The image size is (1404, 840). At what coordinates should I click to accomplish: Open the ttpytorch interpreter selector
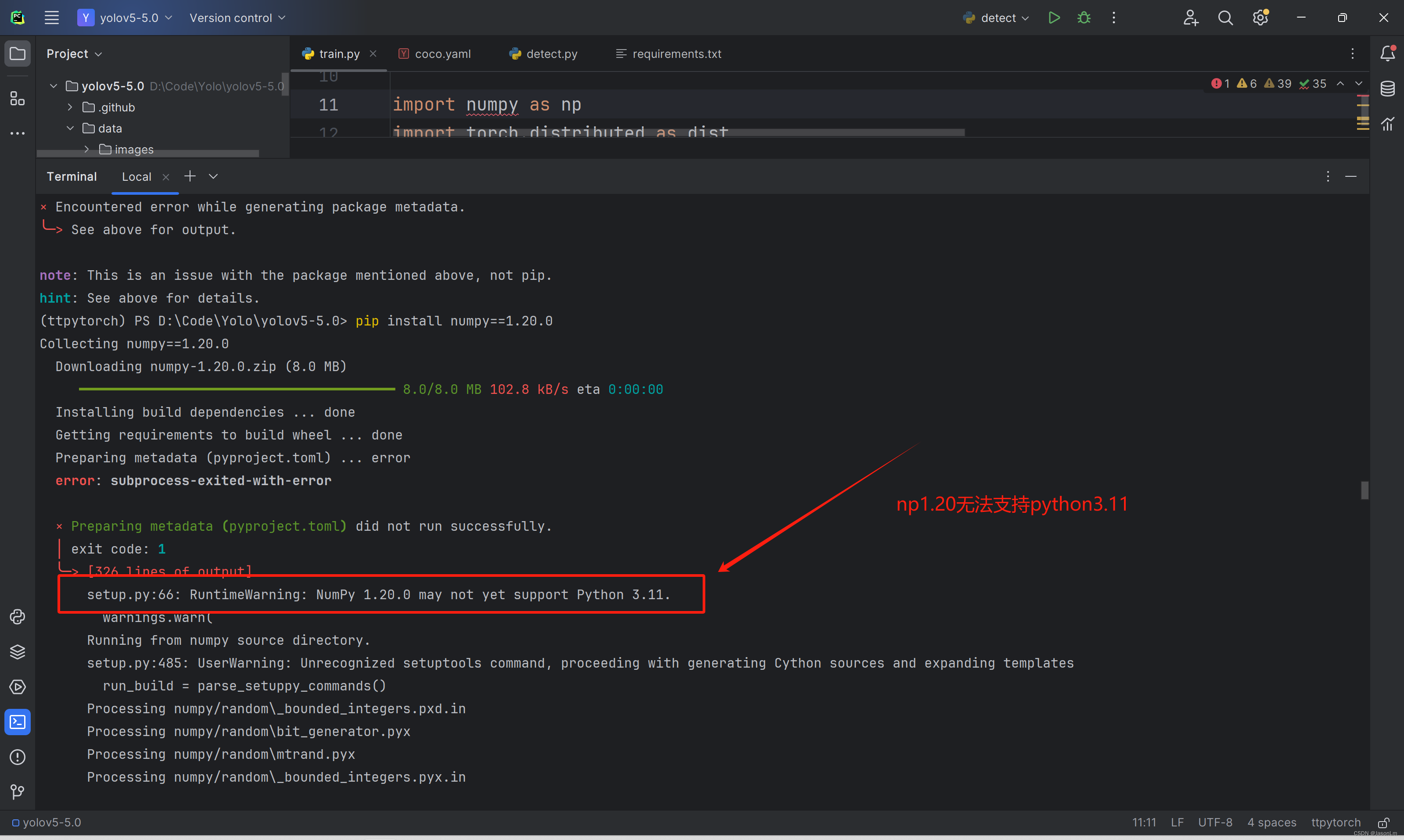tap(1336, 822)
